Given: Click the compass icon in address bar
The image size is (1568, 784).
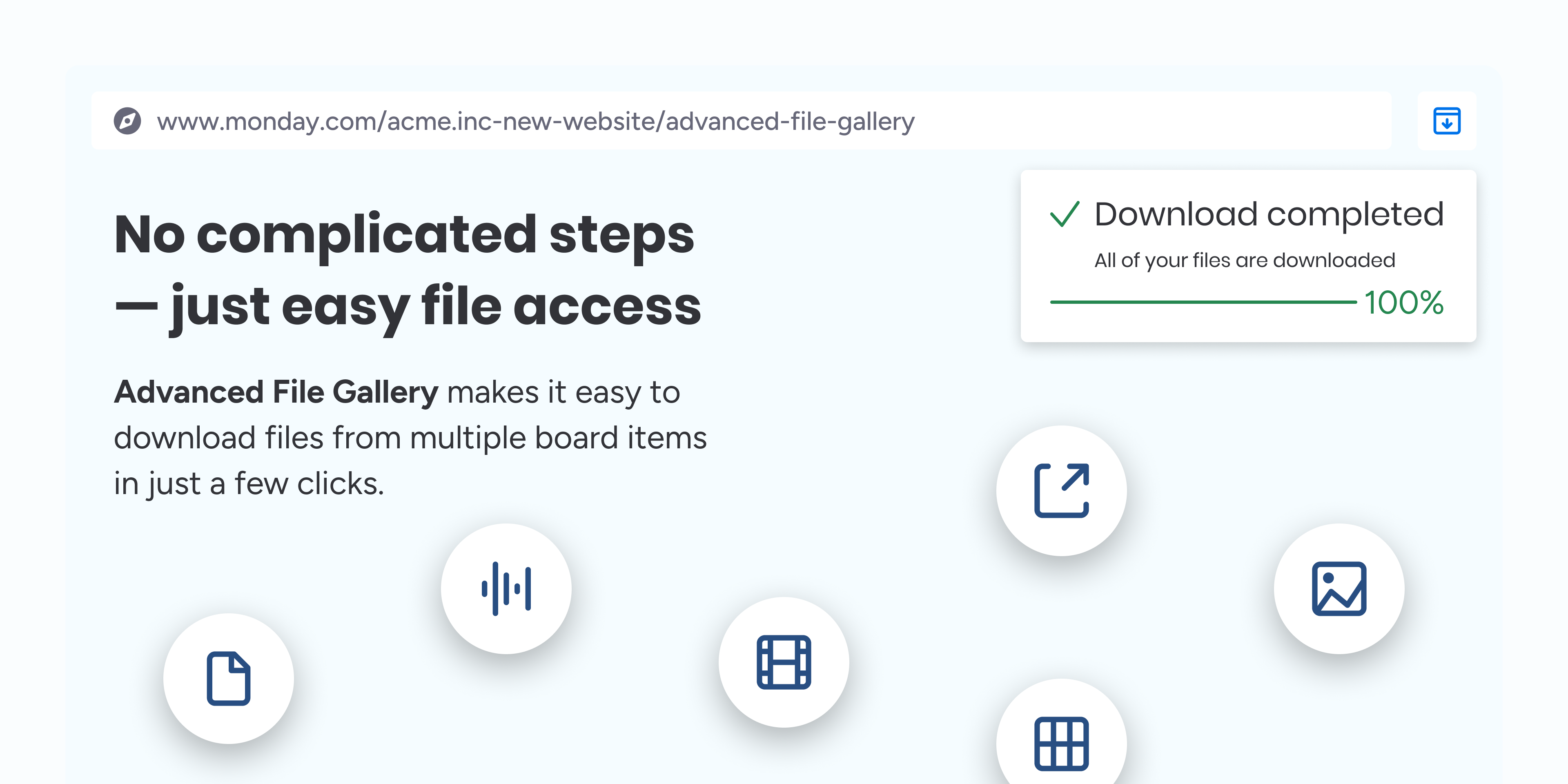Looking at the screenshot, I should point(127,120).
